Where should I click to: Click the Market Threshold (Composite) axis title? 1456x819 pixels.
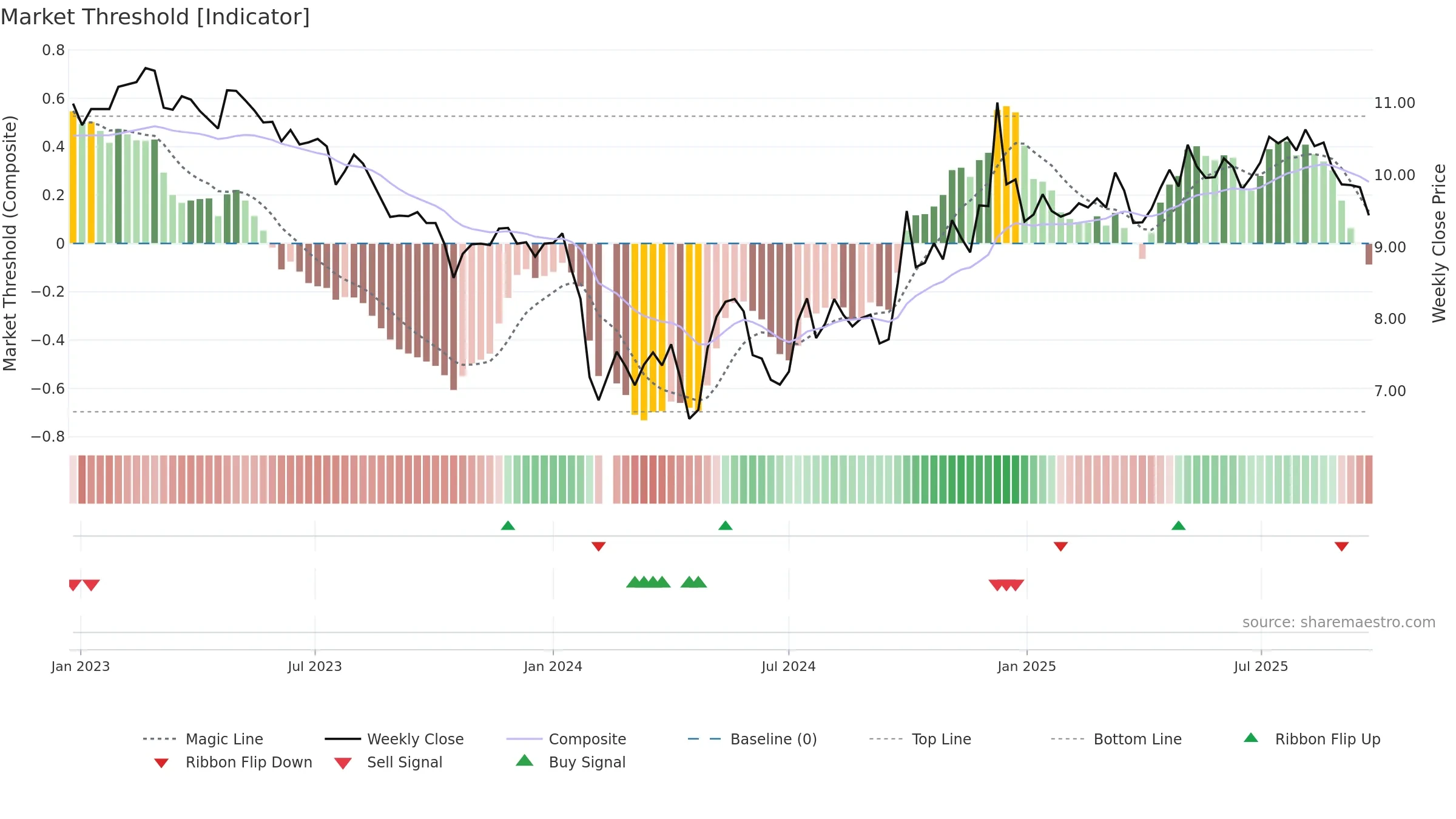[10, 243]
